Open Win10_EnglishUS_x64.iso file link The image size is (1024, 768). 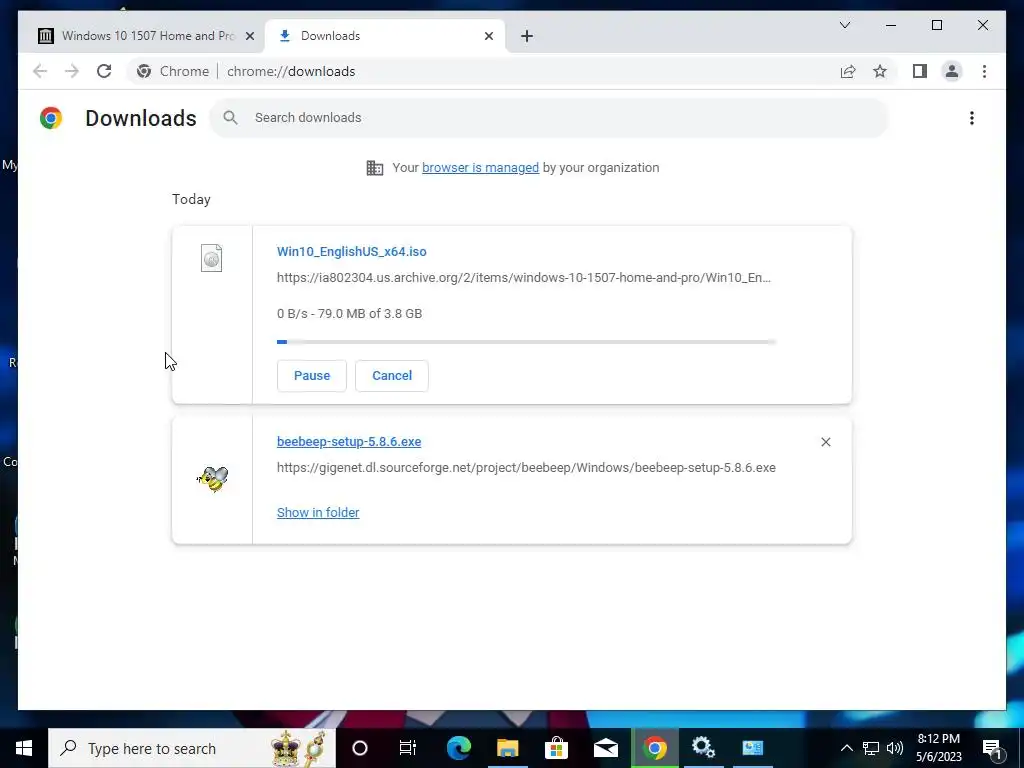tap(351, 251)
